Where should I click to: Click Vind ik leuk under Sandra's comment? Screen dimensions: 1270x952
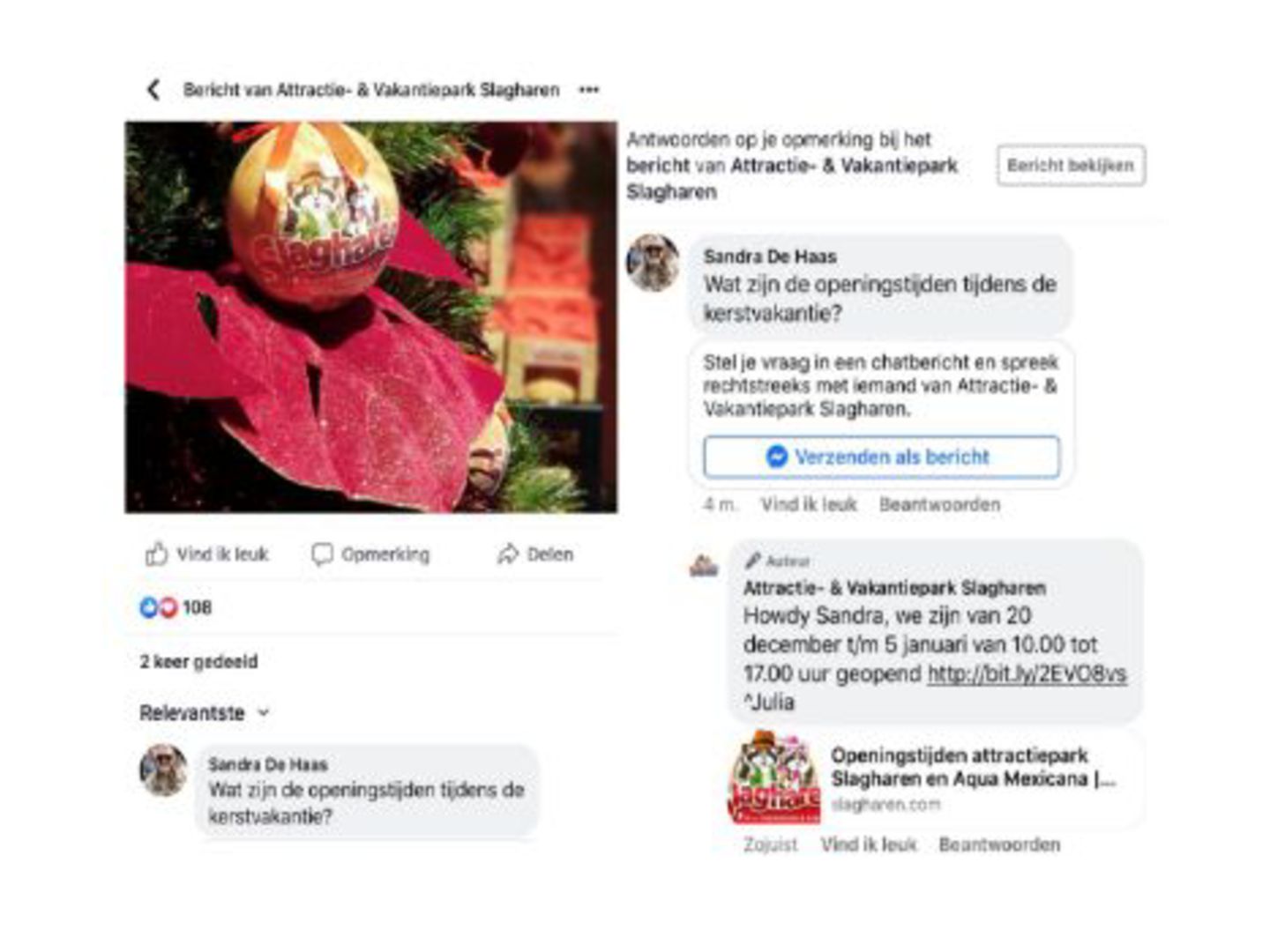point(809,504)
